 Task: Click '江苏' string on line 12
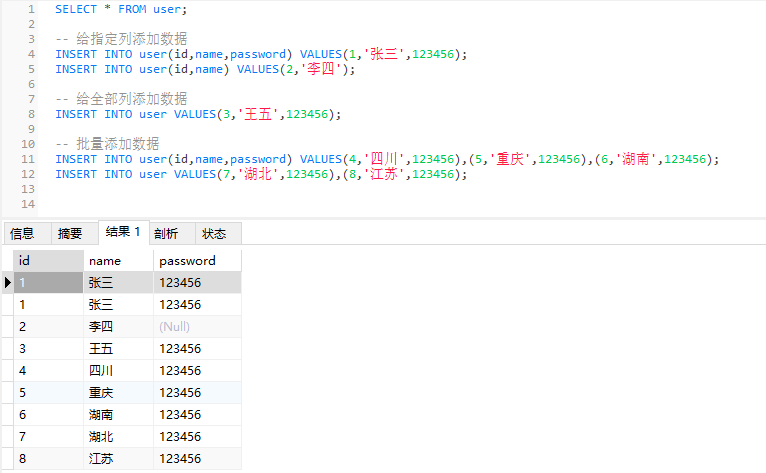click(383, 174)
